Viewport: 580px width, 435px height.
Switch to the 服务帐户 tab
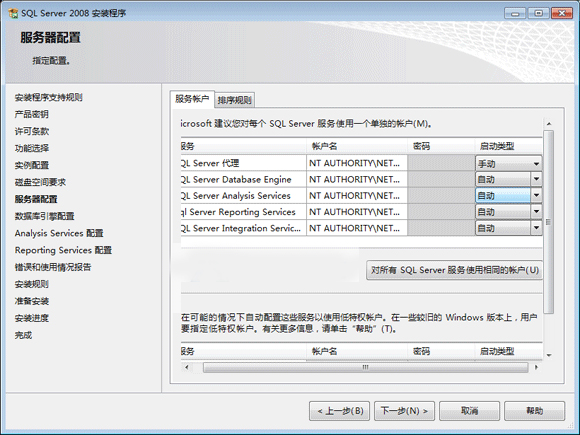[192, 99]
